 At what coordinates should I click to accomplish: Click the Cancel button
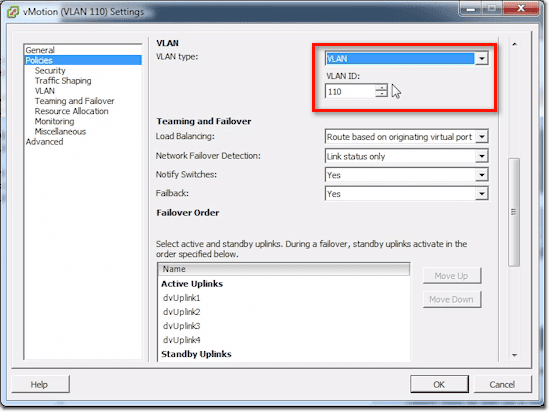click(502, 384)
